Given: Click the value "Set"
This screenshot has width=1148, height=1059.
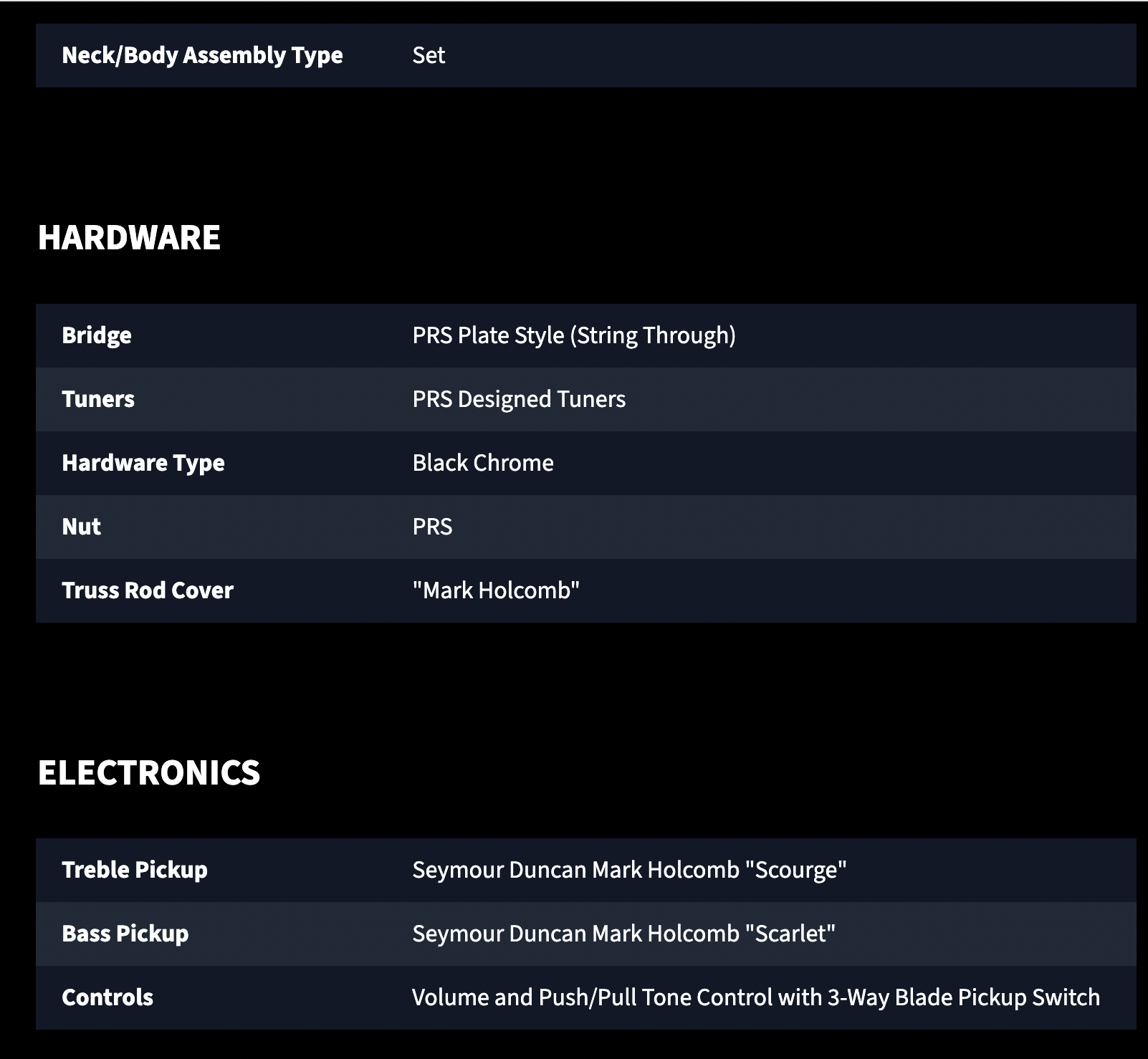Looking at the screenshot, I should pyautogui.click(x=429, y=55).
